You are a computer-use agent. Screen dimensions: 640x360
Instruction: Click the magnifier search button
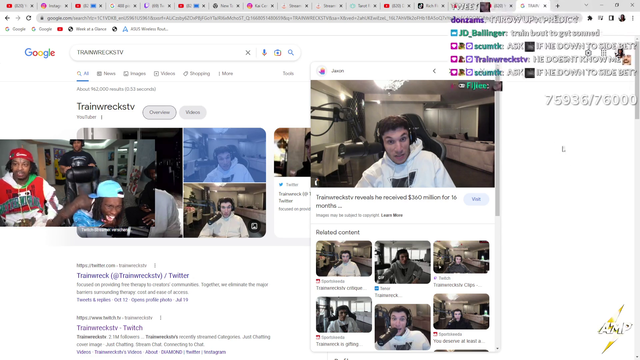pyautogui.click(x=291, y=53)
